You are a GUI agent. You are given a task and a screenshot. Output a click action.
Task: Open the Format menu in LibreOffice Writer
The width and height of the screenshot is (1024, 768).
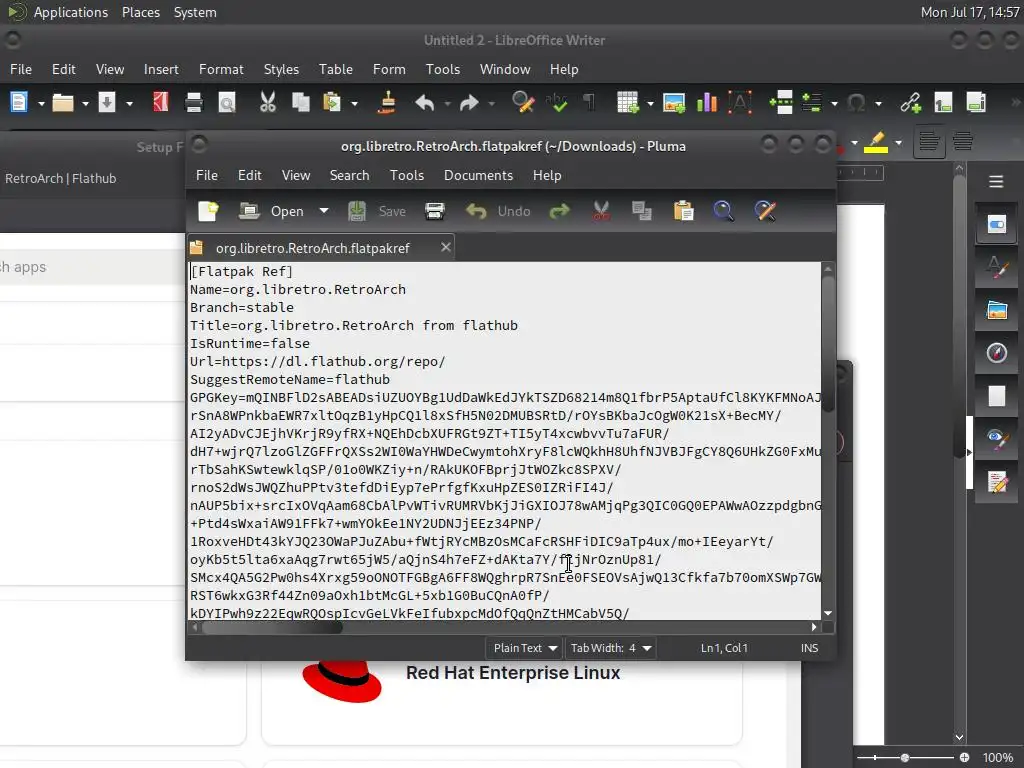pyautogui.click(x=221, y=69)
